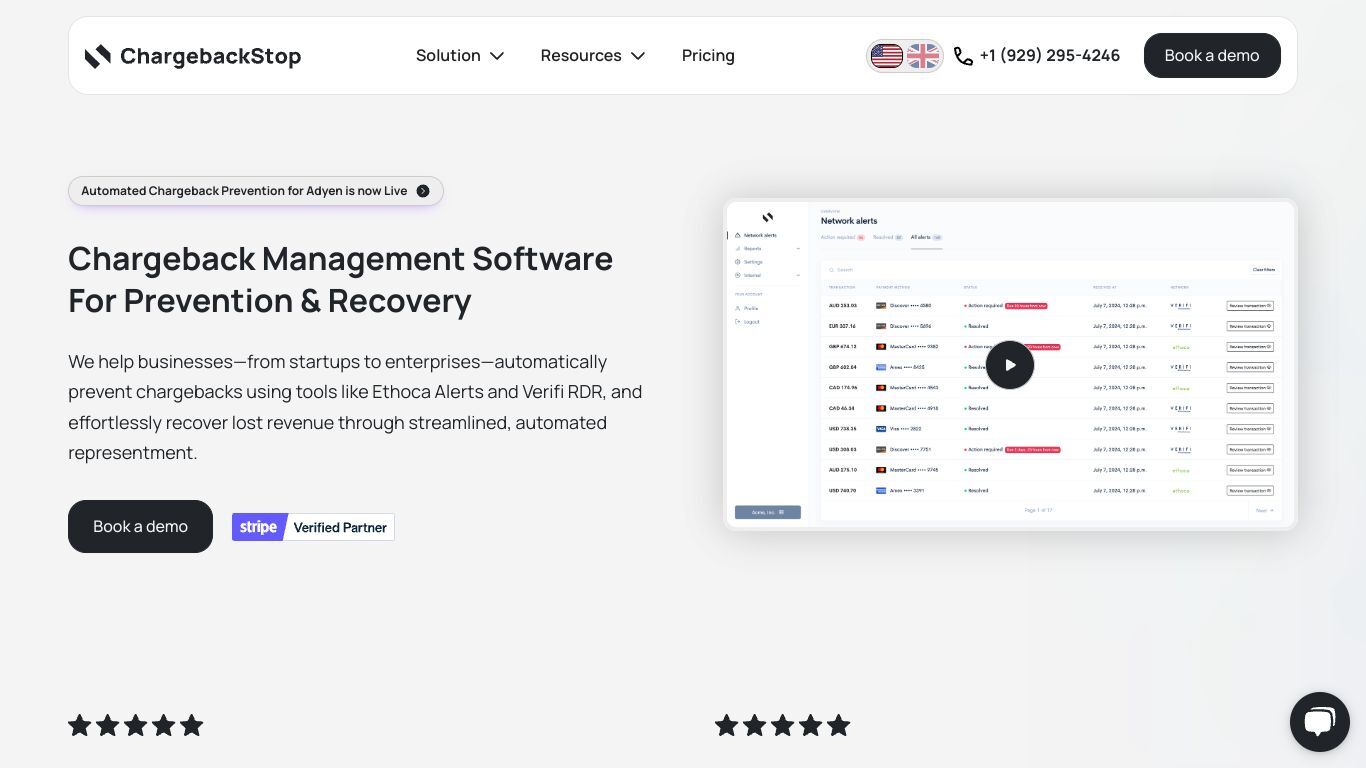
Task: Click the Chargeback Management Software heading
Action: coord(340,279)
